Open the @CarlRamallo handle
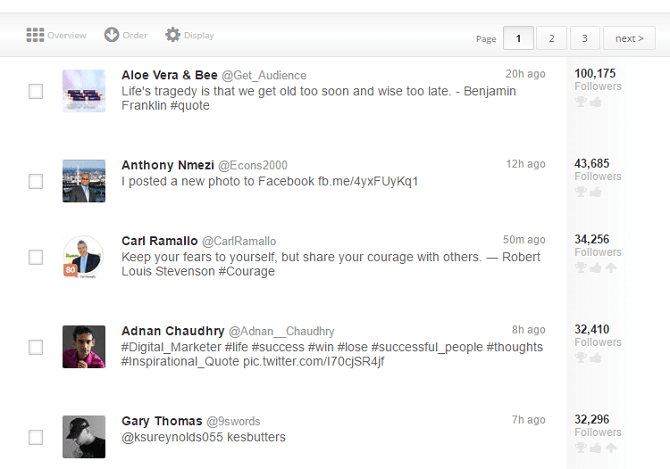Viewport: 670px width, 469px height. pos(239,241)
